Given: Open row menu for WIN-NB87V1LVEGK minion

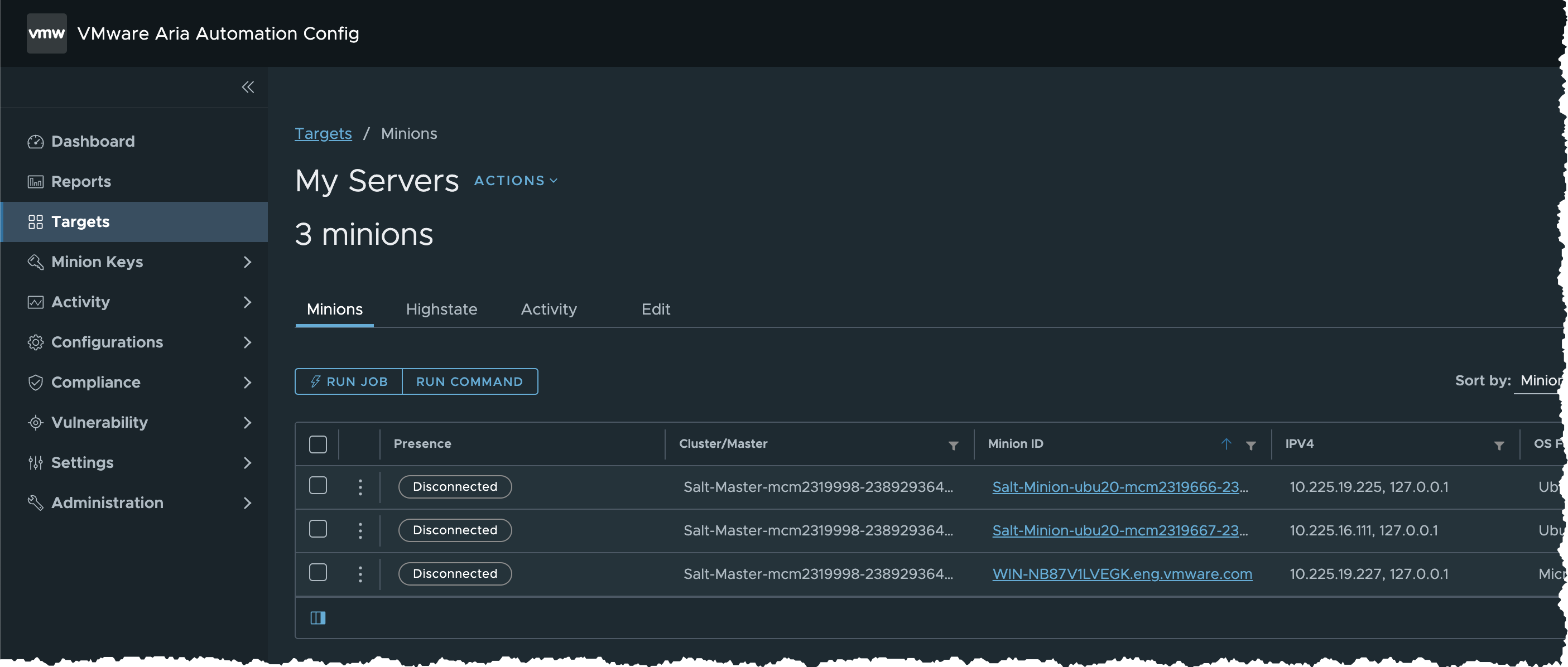Looking at the screenshot, I should pyautogui.click(x=360, y=574).
